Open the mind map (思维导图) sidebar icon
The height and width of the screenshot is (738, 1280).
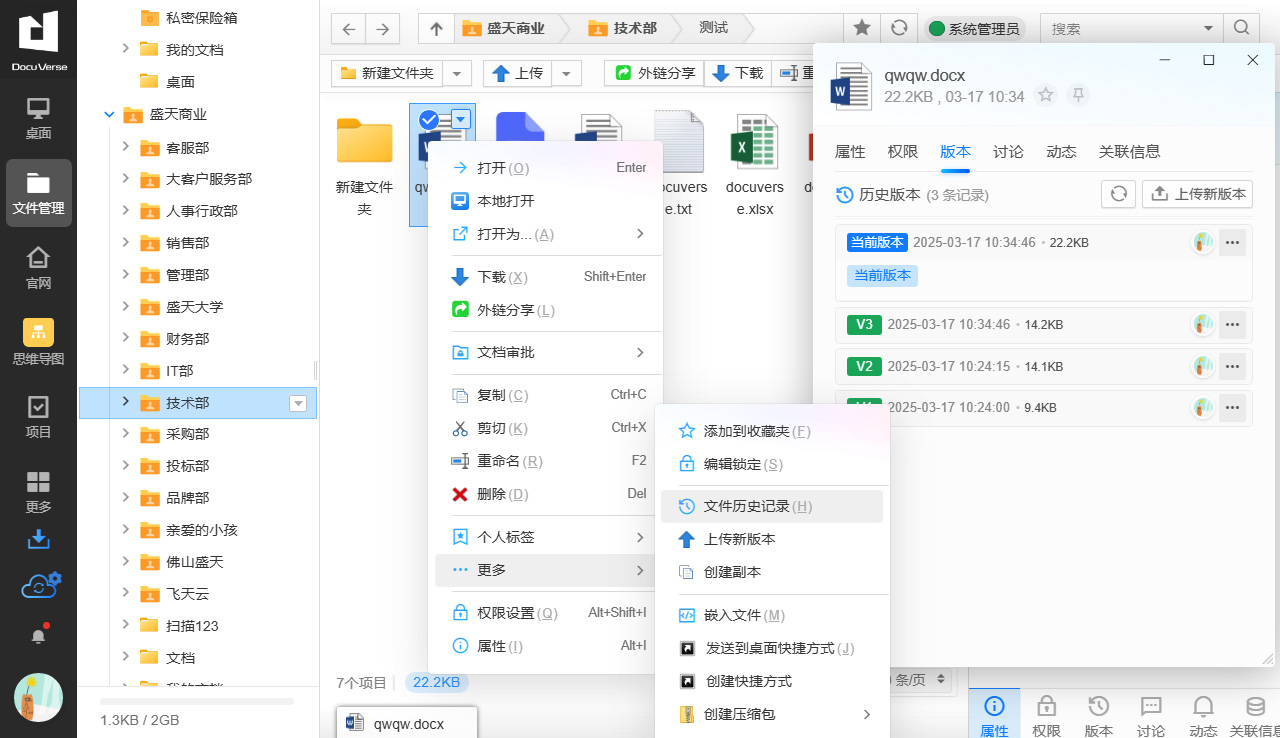(38, 342)
